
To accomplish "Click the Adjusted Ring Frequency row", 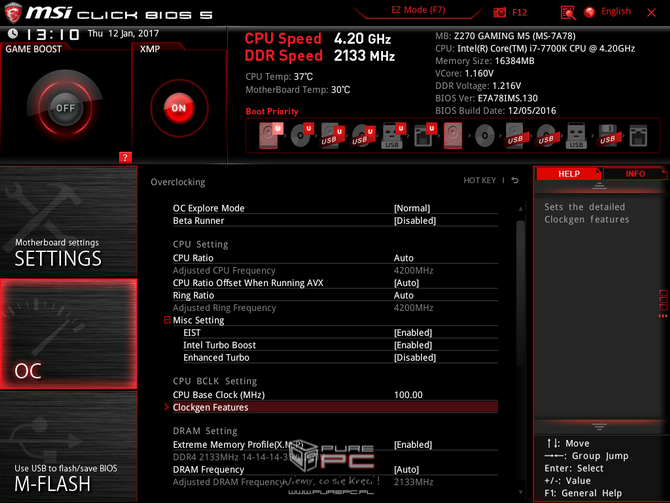I will [335, 308].
